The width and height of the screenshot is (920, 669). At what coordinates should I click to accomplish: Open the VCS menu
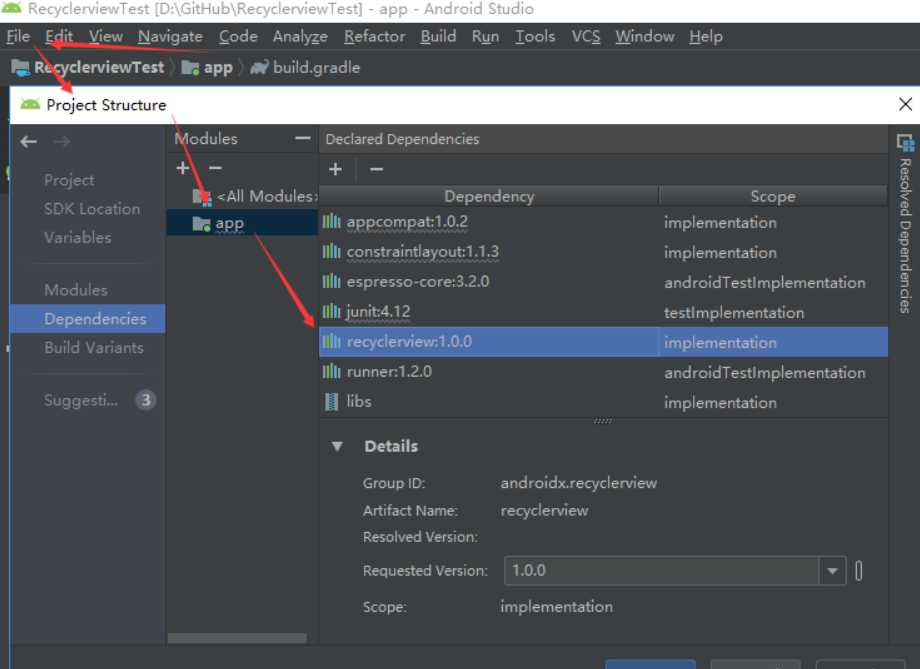pos(586,36)
